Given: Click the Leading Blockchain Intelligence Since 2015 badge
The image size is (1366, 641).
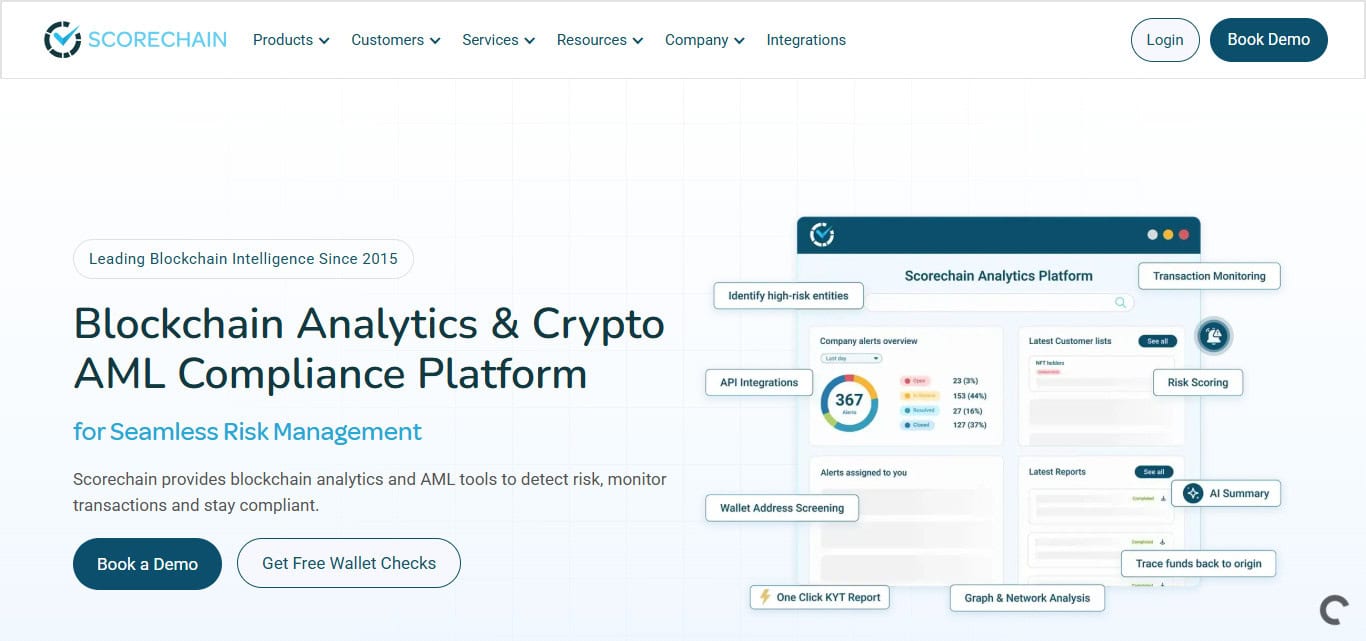Looking at the screenshot, I should point(243,259).
